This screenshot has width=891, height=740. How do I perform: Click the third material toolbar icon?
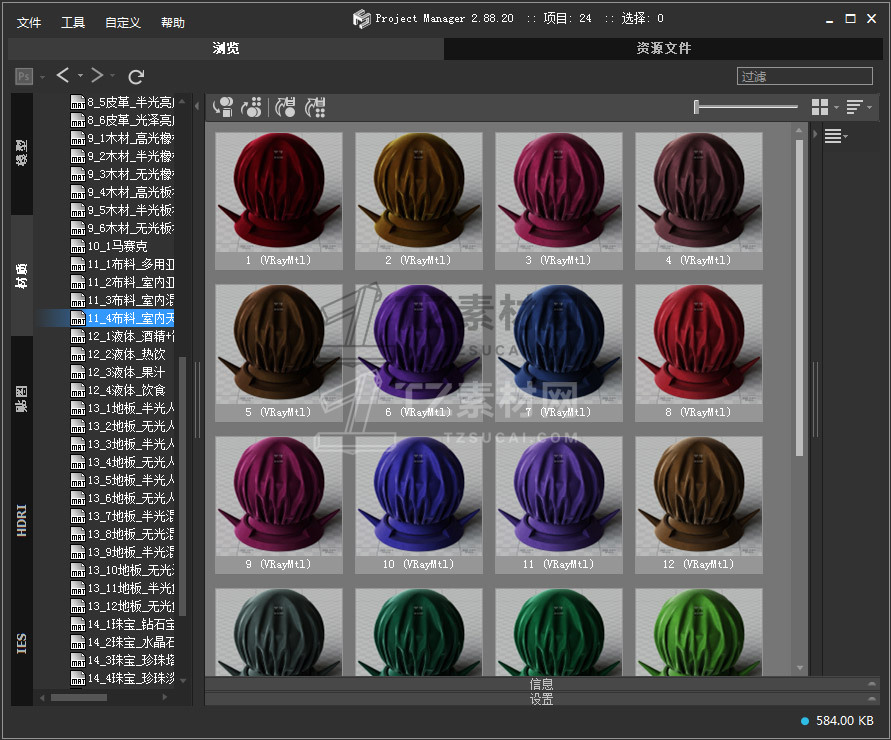(286, 107)
